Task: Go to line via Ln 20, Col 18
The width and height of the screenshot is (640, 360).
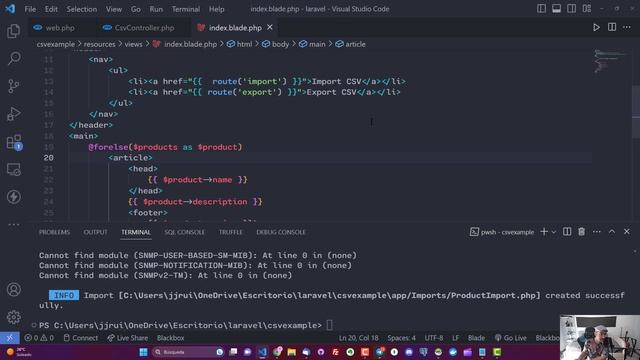Action: [x=358, y=338]
